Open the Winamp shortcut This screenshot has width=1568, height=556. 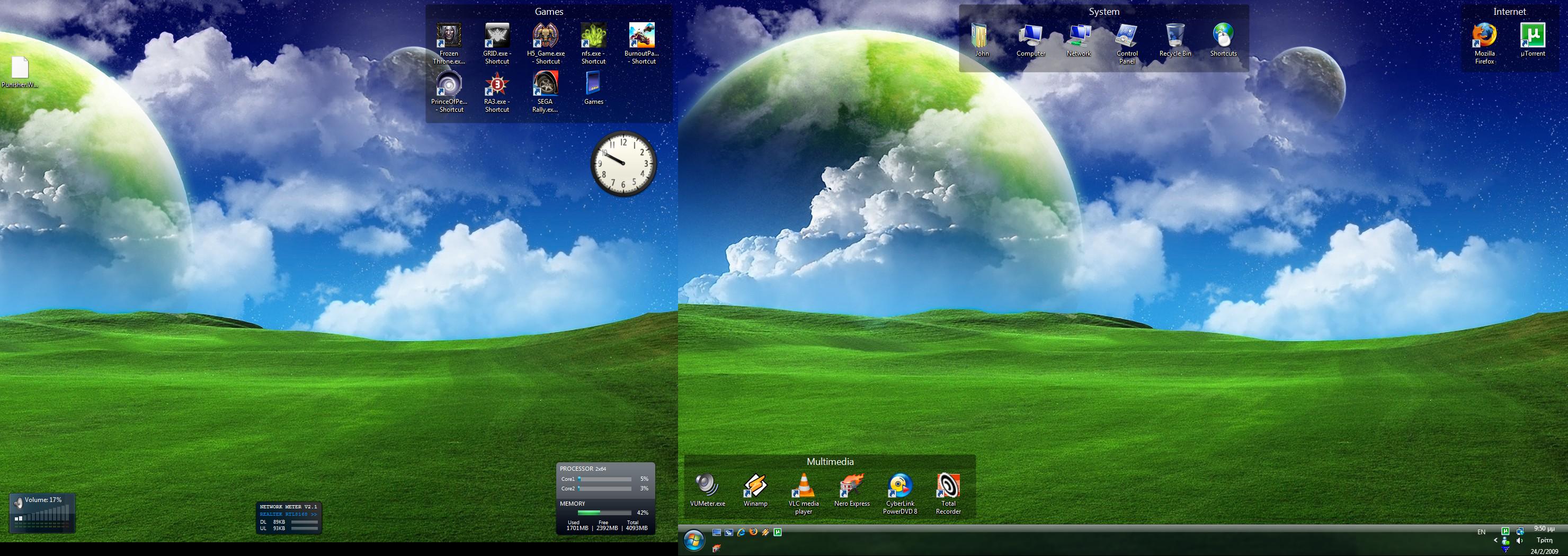click(x=755, y=486)
